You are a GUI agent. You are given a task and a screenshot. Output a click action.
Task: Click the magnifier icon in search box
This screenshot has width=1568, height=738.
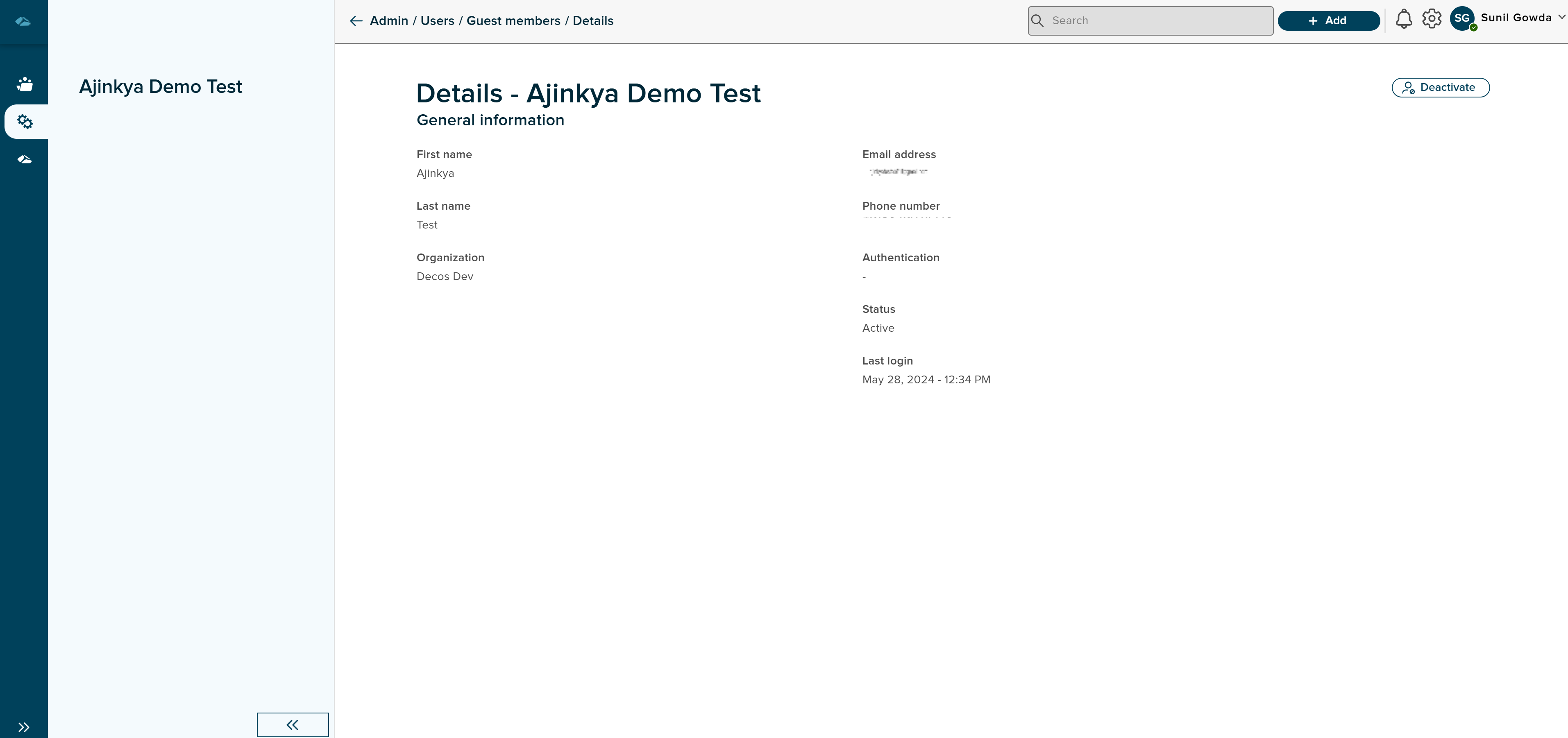(x=1037, y=21)
